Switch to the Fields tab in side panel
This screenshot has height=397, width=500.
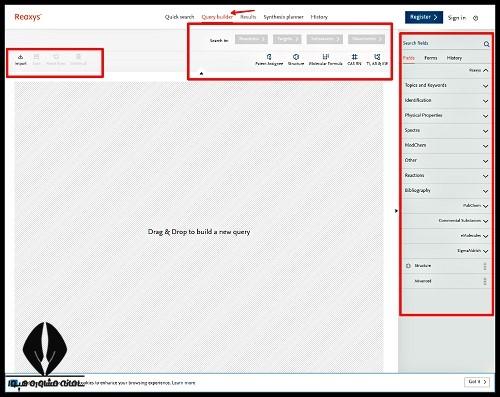click(409, 58)
